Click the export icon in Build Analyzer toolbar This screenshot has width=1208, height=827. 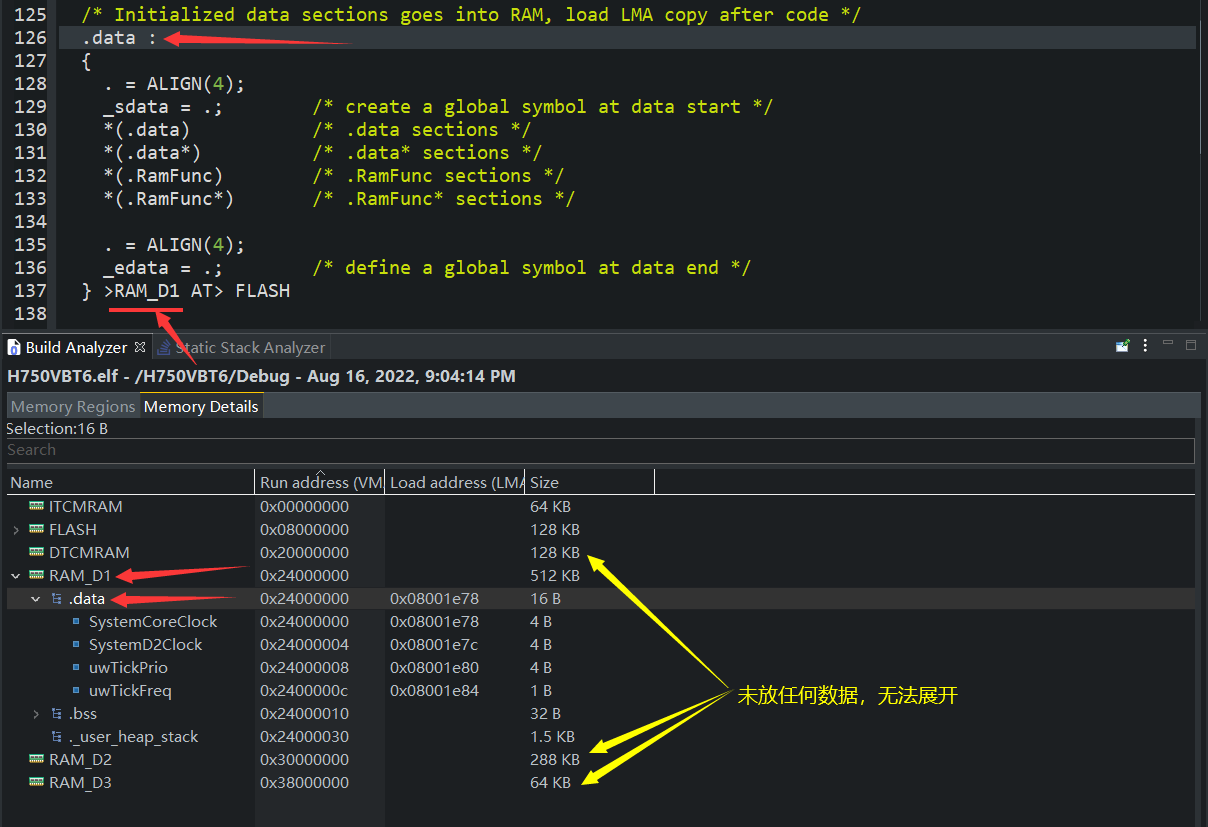[1123, 346]
